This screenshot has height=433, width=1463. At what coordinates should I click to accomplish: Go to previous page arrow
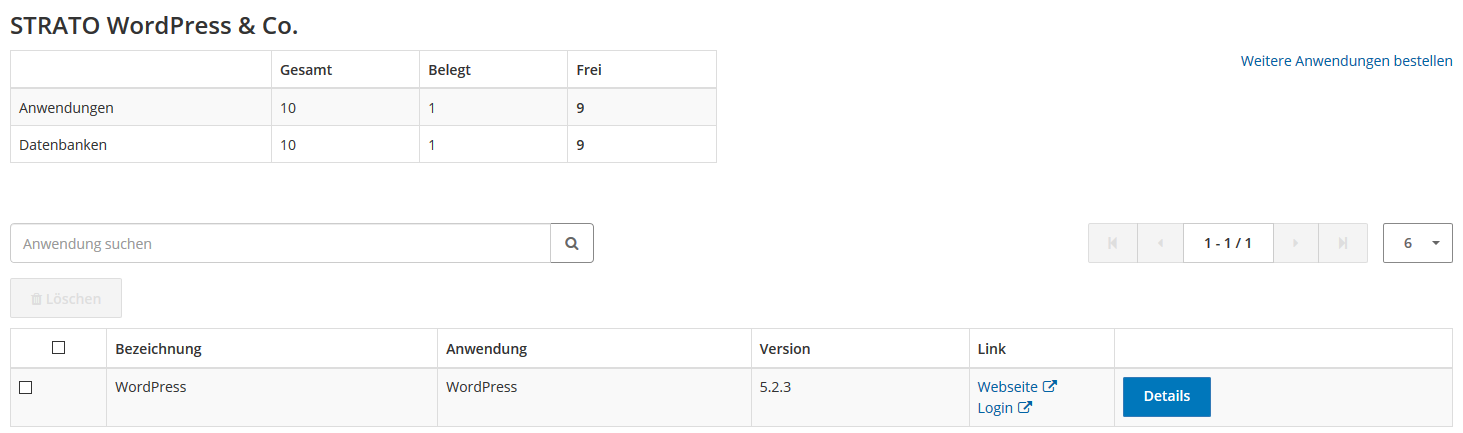tap(1160, 243)
